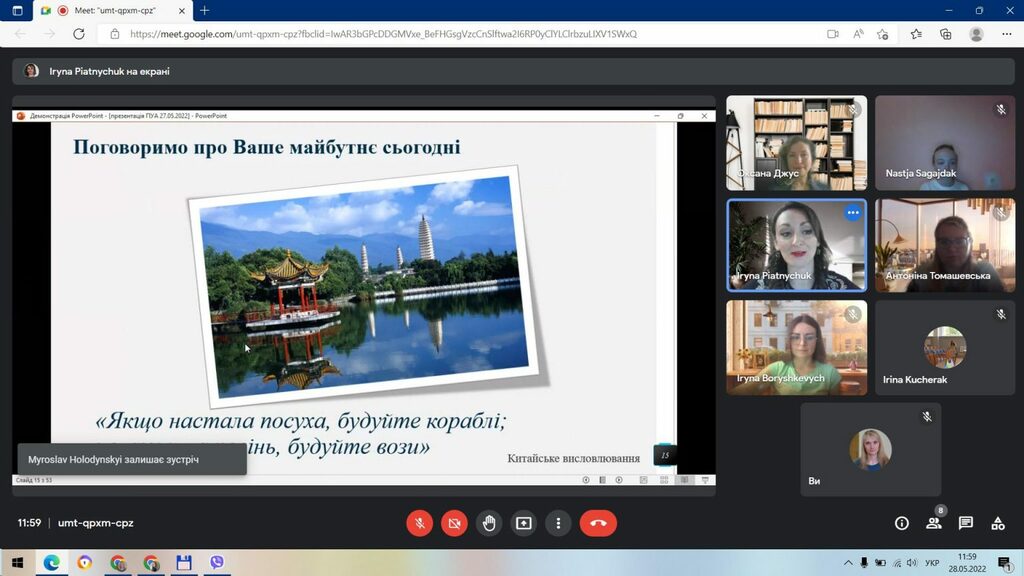Select Oksana's video tile with bookshelf
The height and width of the screenshot is (576, 1024).
[x=797, y=143]
